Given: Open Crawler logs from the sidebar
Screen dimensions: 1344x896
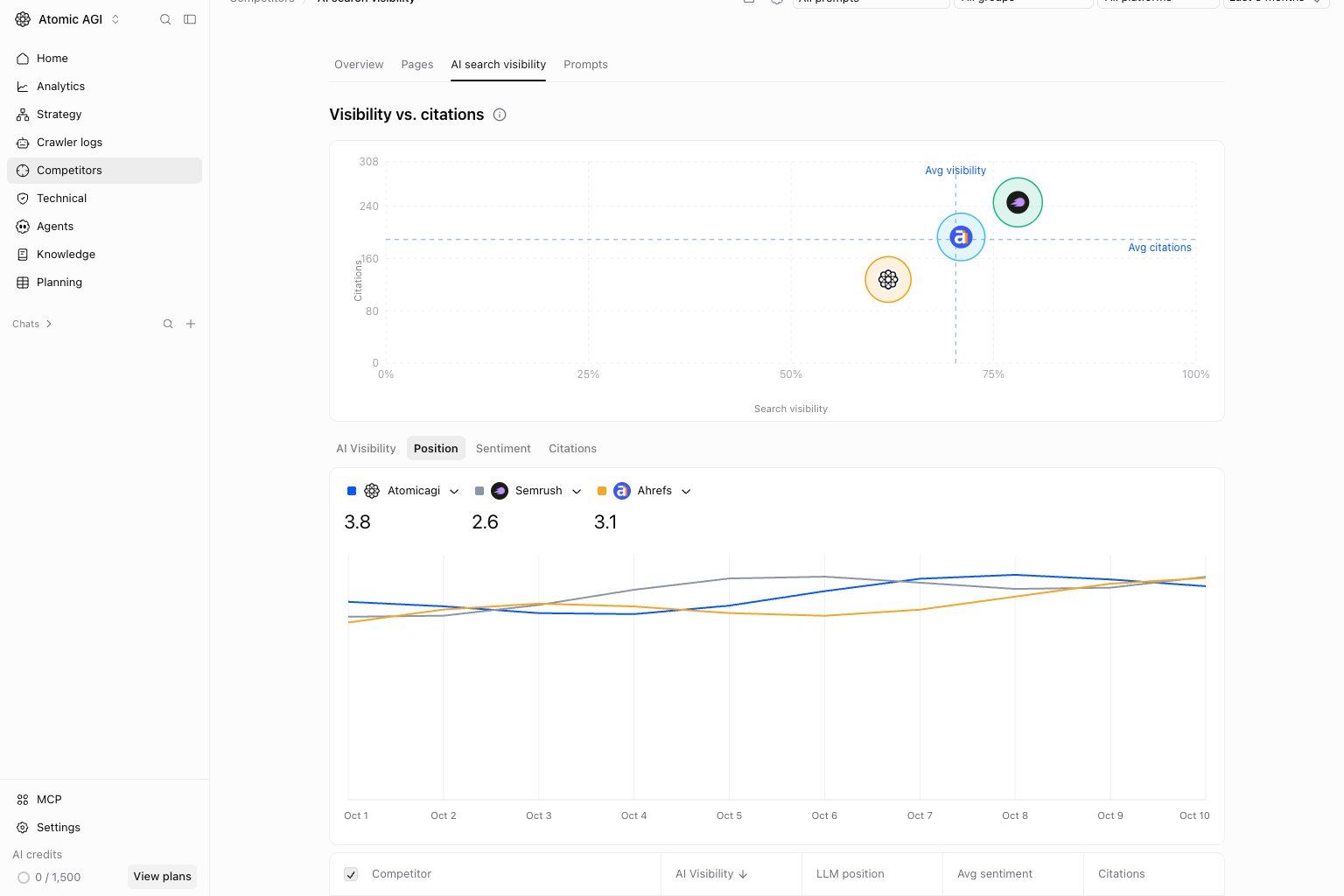Looking at the screenshot, I should click(x=104, y=143).
